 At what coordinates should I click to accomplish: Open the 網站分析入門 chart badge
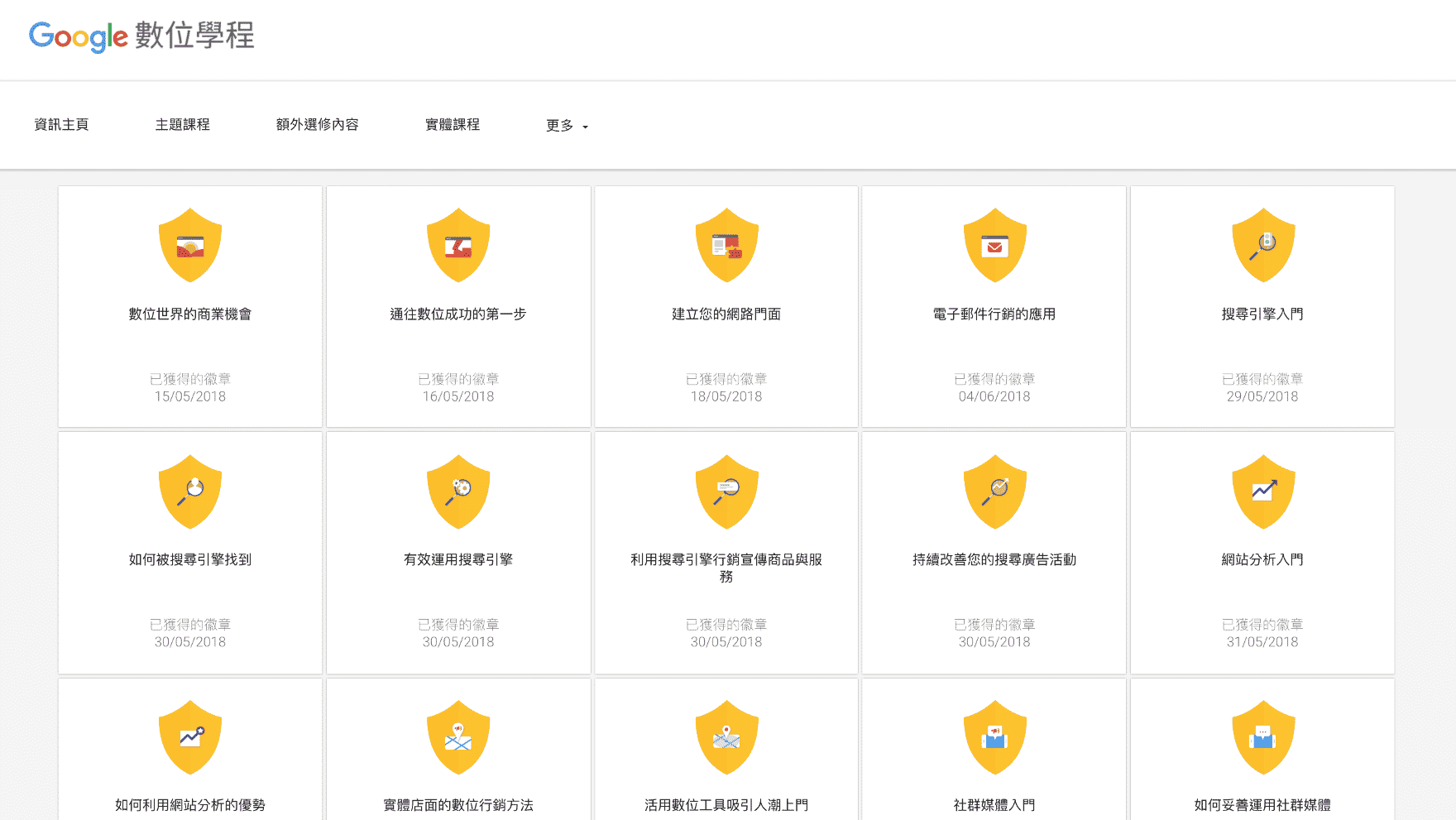click(x=1262, y=492)
